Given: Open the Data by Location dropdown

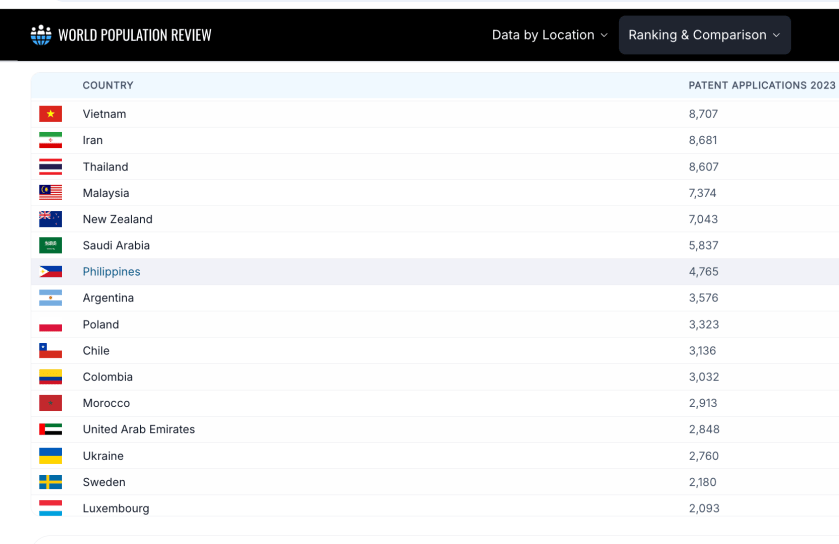Looking at the screenshot, I should click(549, 35).
